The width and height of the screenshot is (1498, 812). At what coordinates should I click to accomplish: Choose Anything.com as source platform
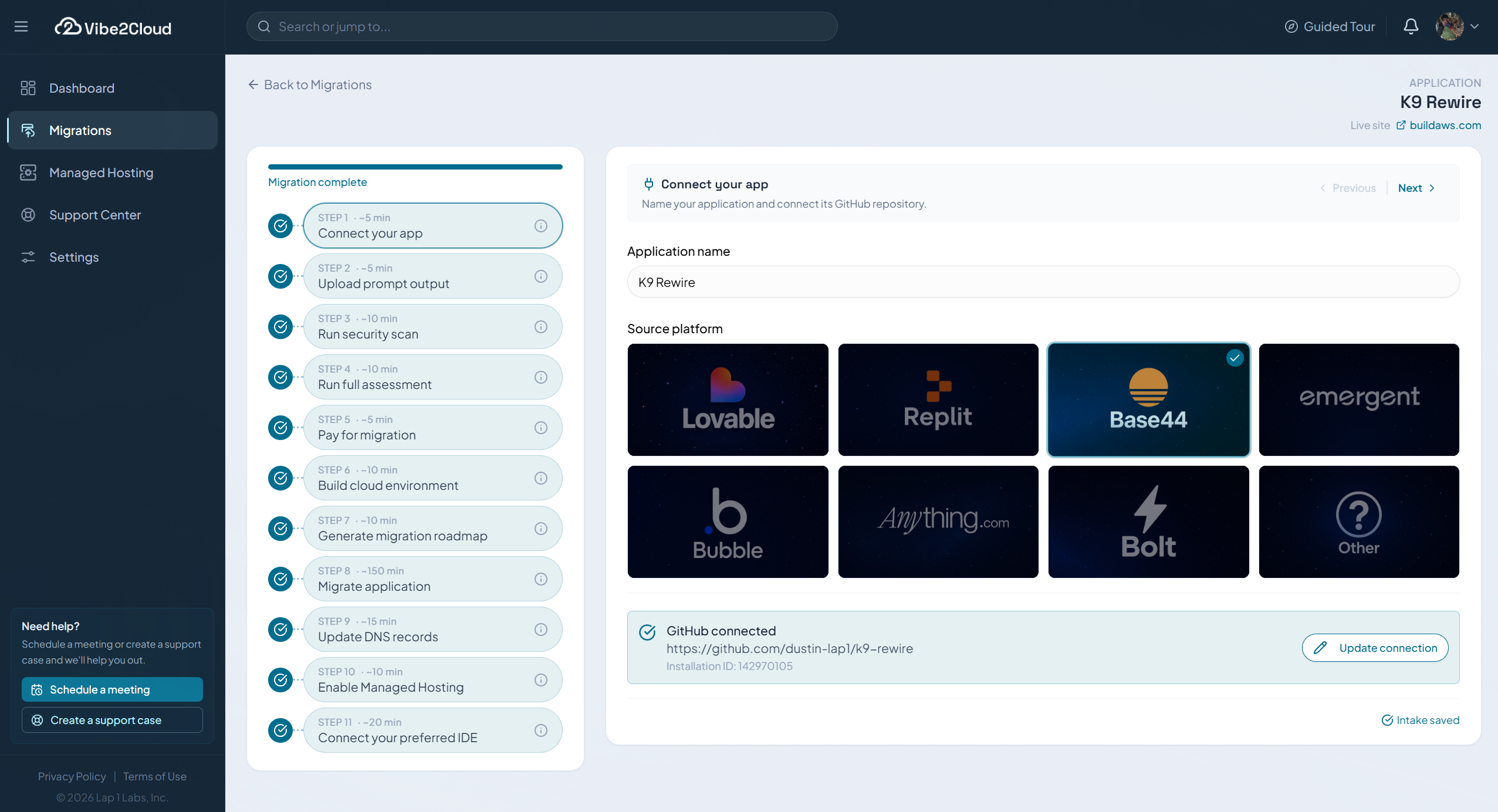pyautogui.click(x=938, y=522)
